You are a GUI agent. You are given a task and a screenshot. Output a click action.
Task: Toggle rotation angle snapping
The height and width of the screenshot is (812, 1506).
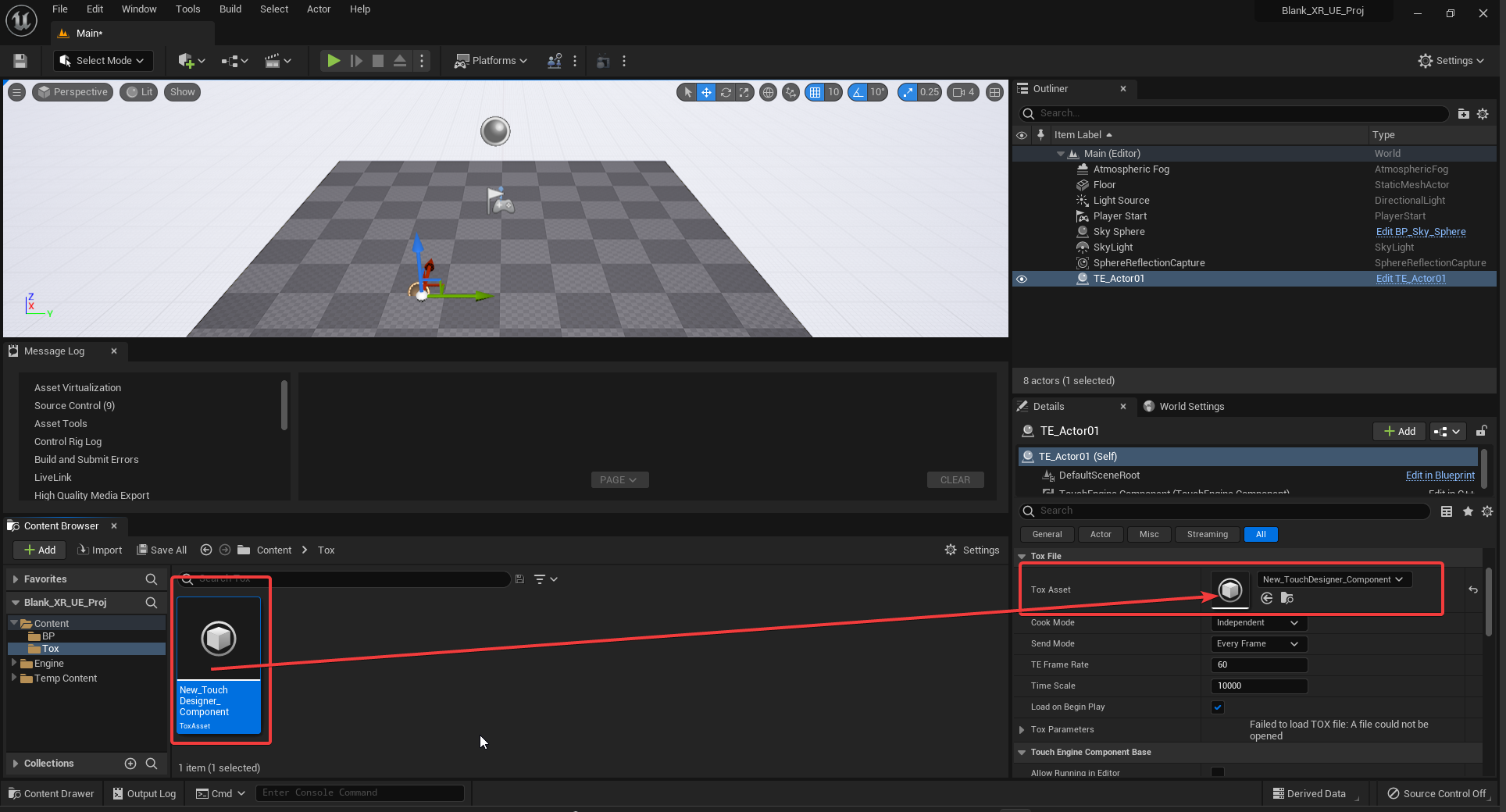858,92
